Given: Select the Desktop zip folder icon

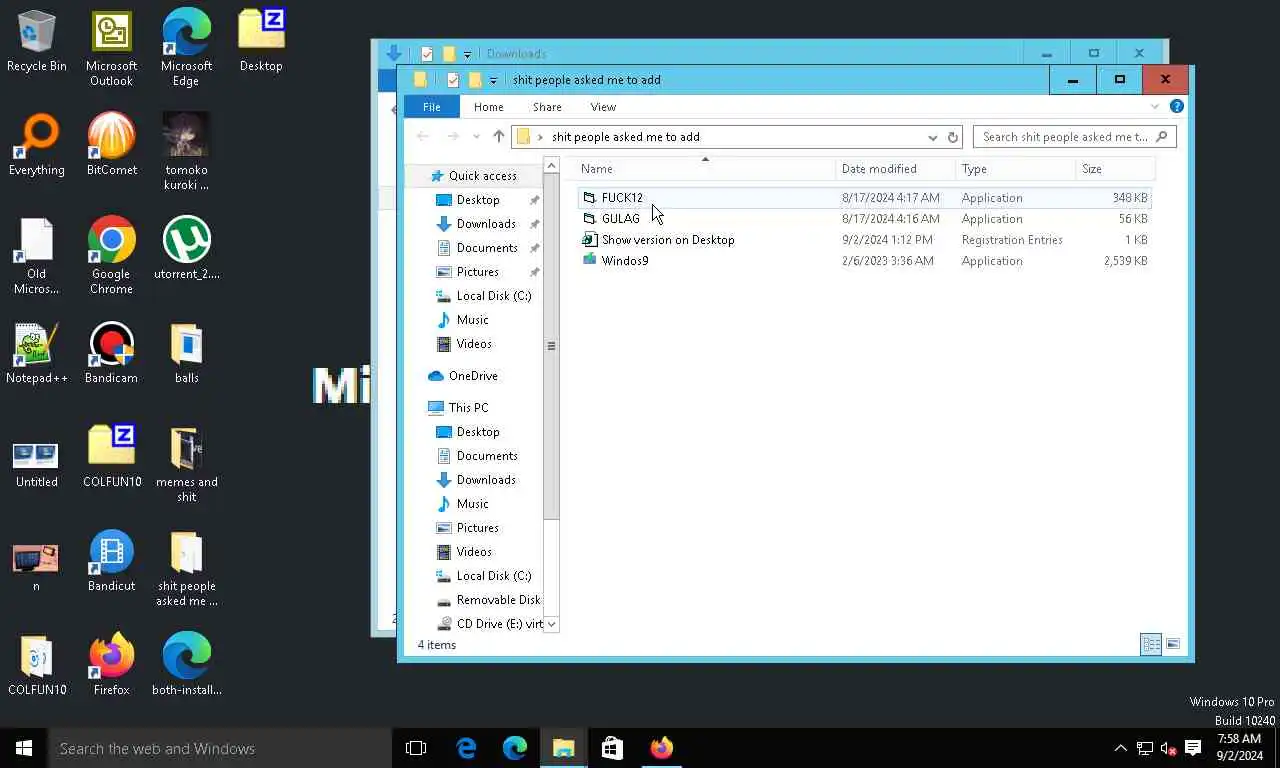Looking at the screenshot, I should click(261, 42).
